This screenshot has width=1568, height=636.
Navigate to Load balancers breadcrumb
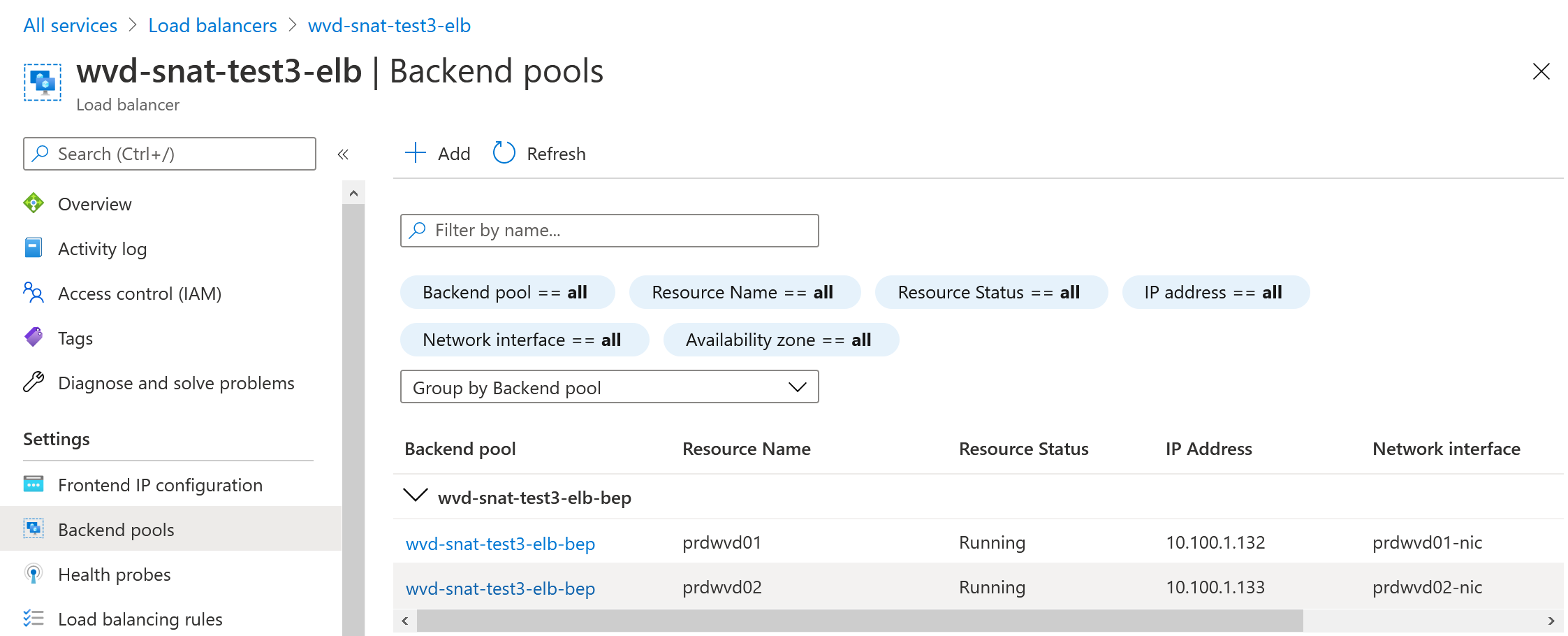click(212, 26)
